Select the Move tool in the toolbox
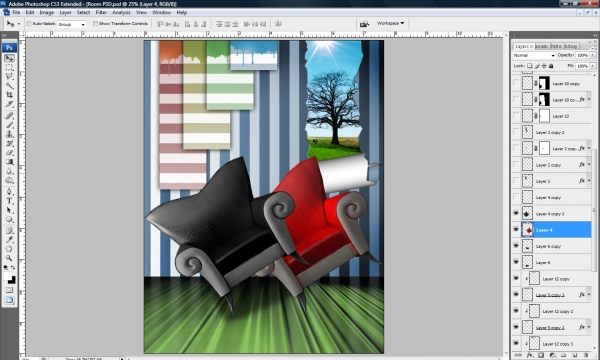Screen dimensions: 600x360 pyautogui.click(x=9, y=58)
